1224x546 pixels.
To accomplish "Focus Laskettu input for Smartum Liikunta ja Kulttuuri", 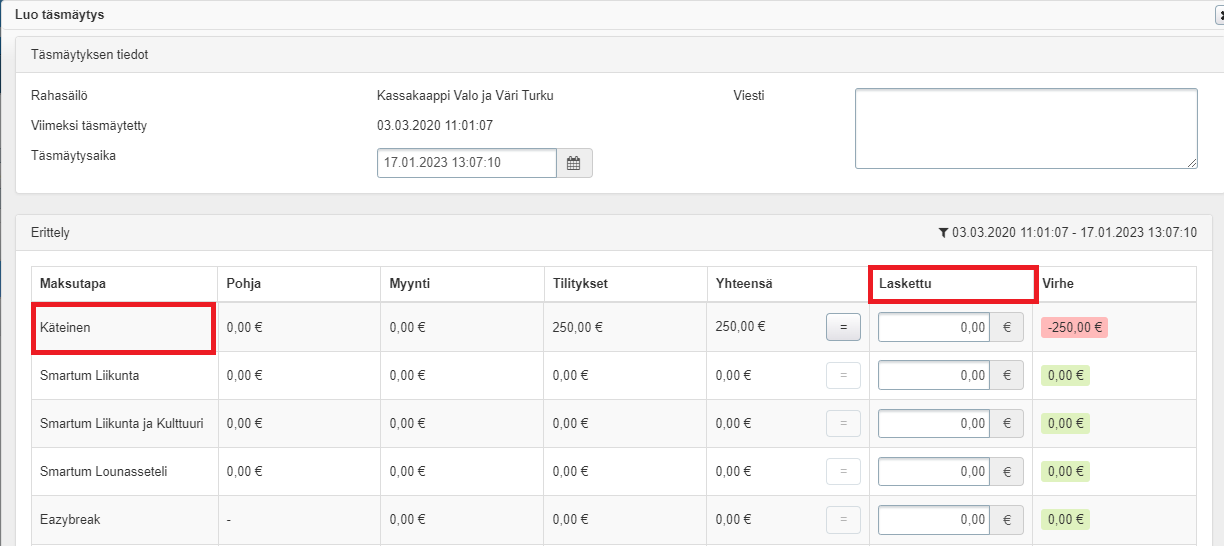I will click(x=933, y=423).
